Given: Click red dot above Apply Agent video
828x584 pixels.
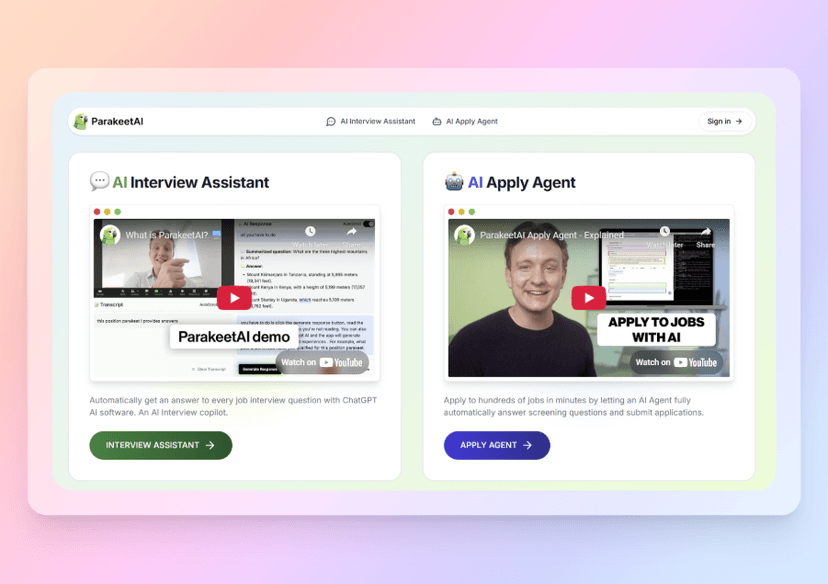Looking at the screenshot, I should pyautogui.click(x=451, y=212).
